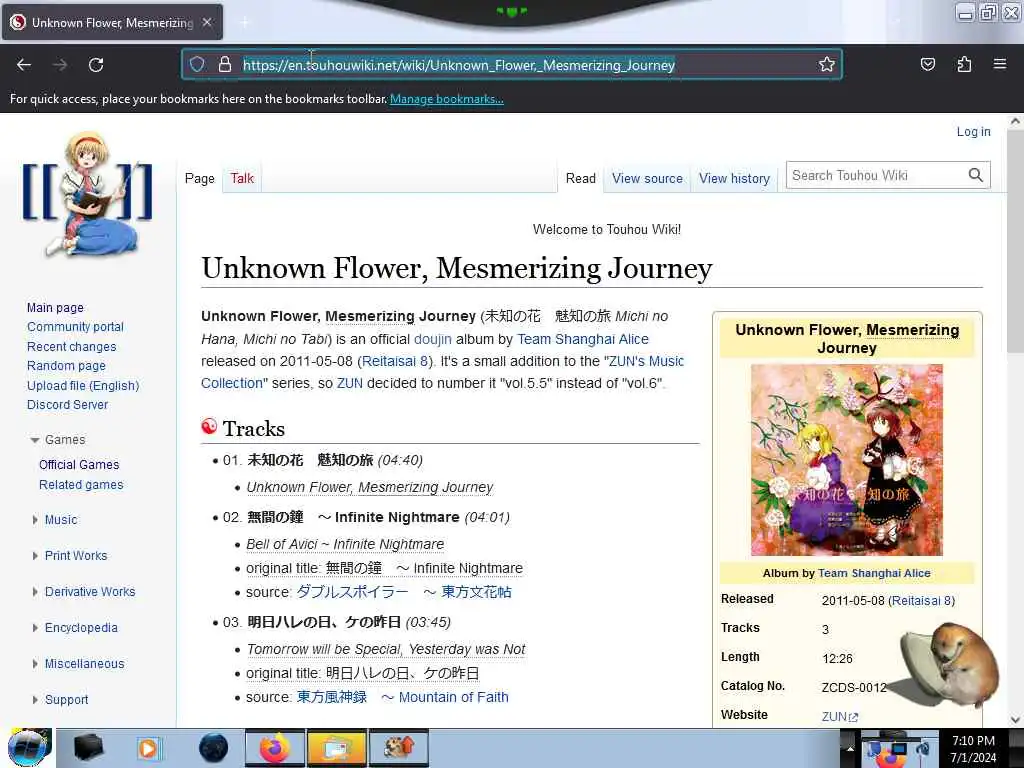Click in the Search Touhou Wiki field
Screen dimensions: 1024x768
(877, 175)
